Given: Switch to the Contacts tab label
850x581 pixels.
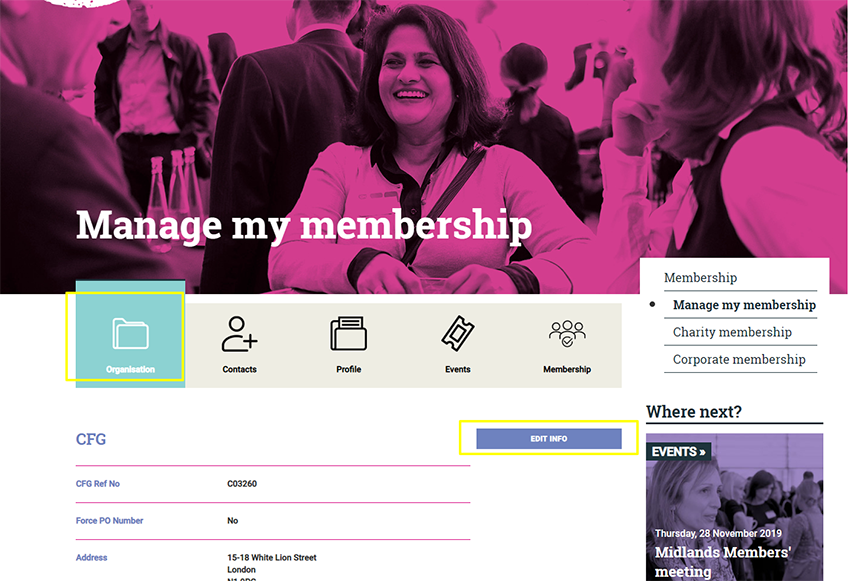Looking at the screenshot, I should tap(239, 369).
